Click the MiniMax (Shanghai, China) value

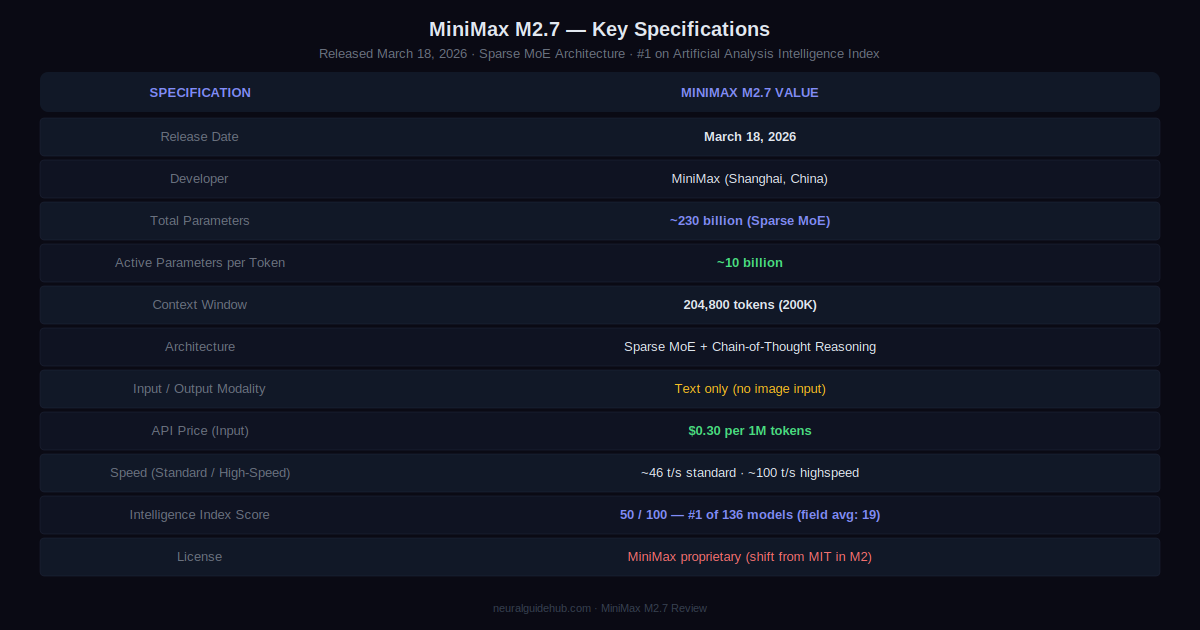tap(749, 179)
